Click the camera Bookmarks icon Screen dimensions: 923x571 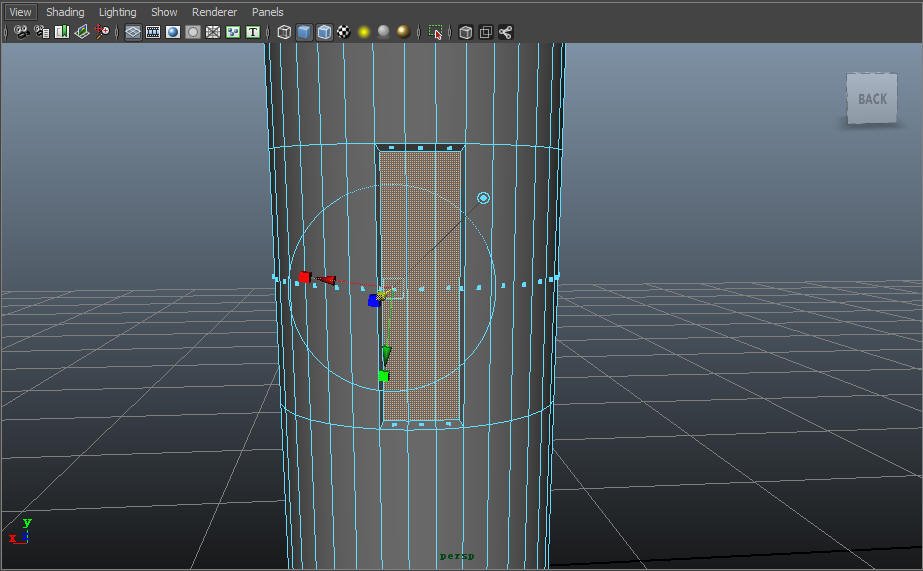point(62,32)
